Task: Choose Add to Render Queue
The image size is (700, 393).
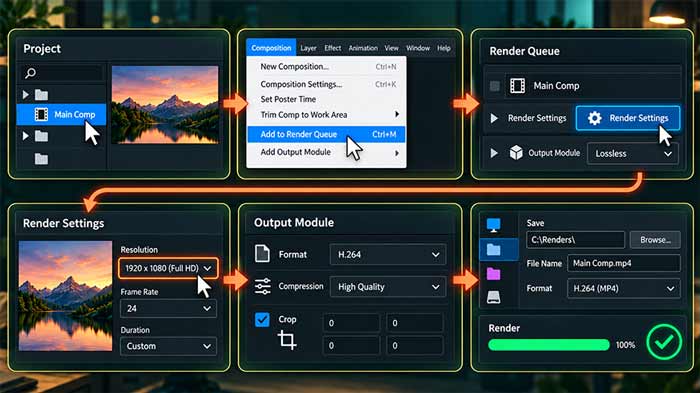Action: (326, 134)
